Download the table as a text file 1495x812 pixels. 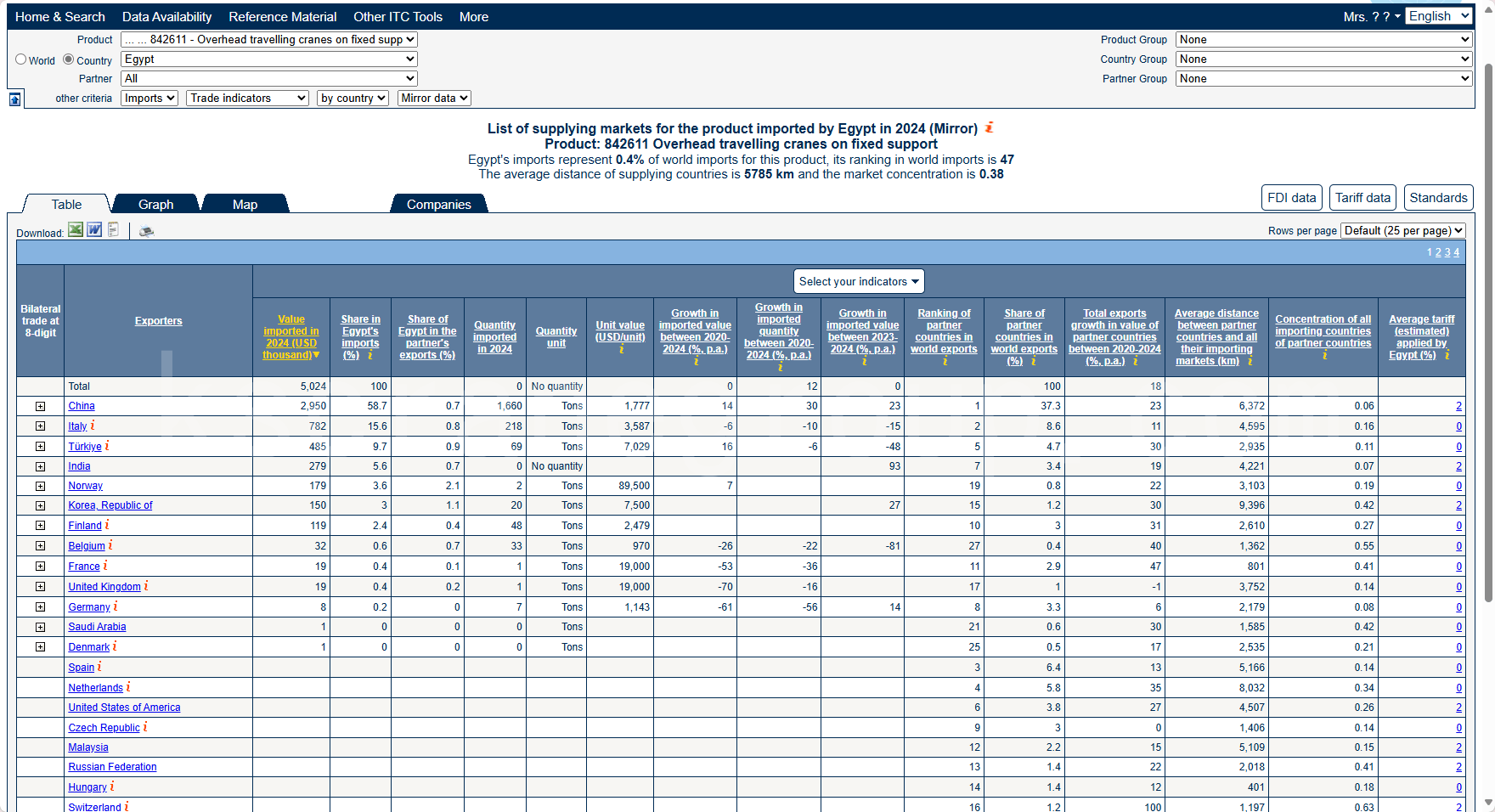click(113, 230)
